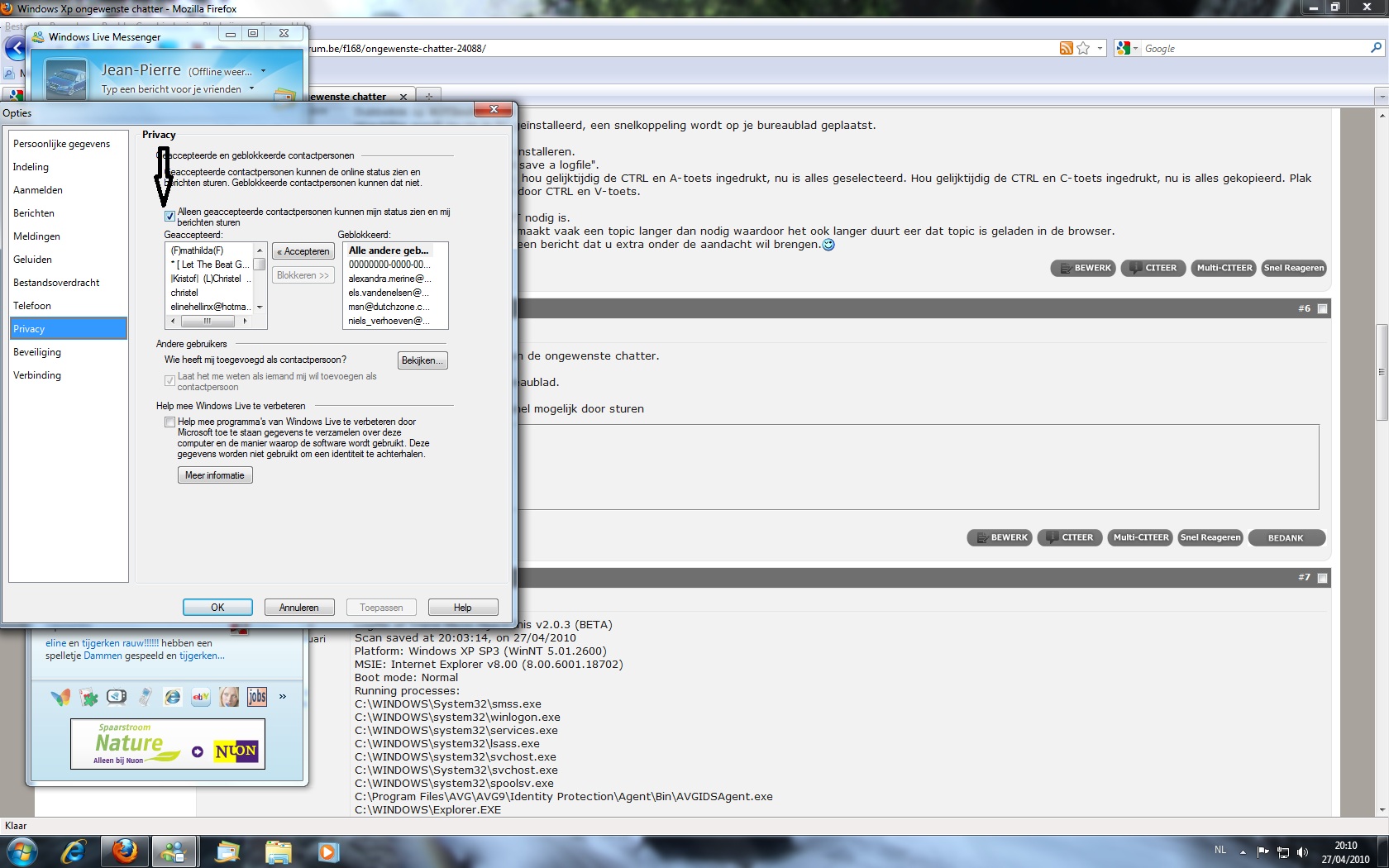Toggle help improve Windows Live checkbox
Screen dimensions: 1389x868
tap(169, 422)
